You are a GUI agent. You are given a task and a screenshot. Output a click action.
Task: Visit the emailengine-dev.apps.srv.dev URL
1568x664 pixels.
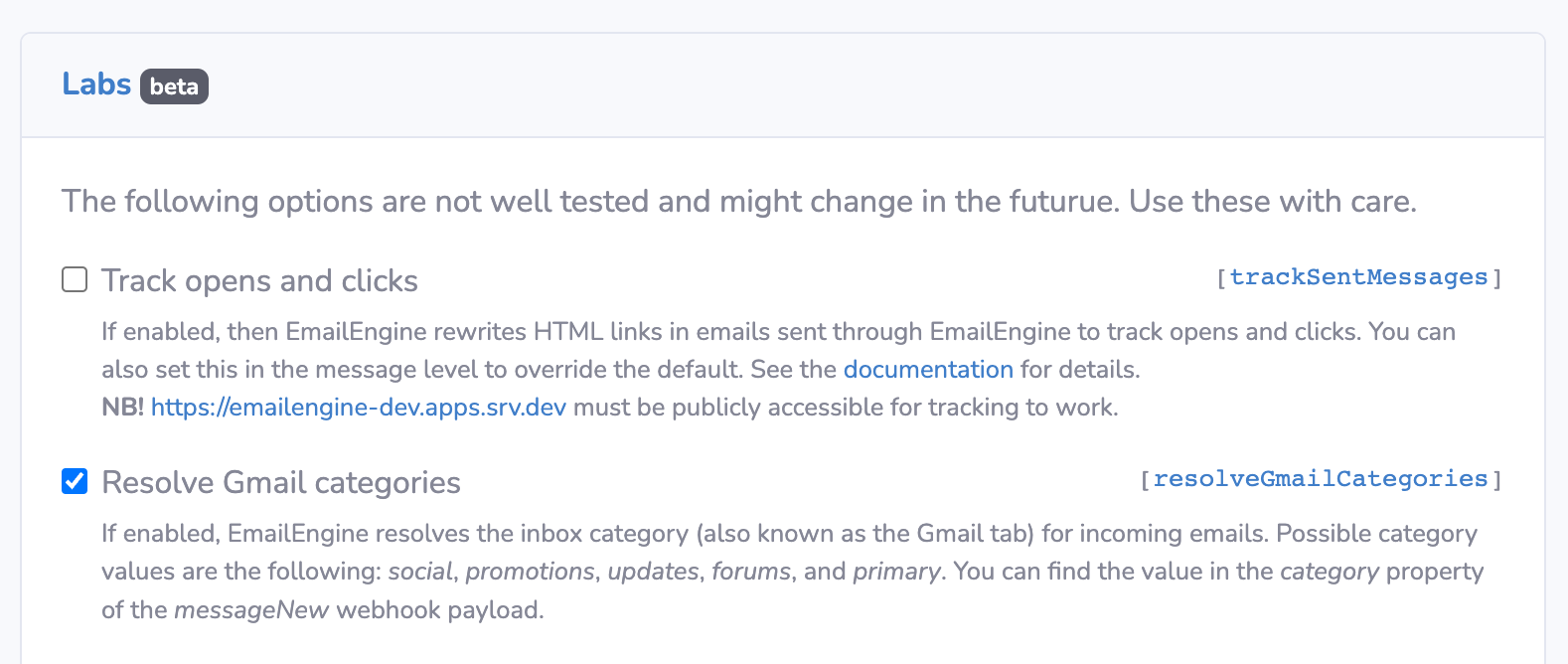click(x=360, y=407)
